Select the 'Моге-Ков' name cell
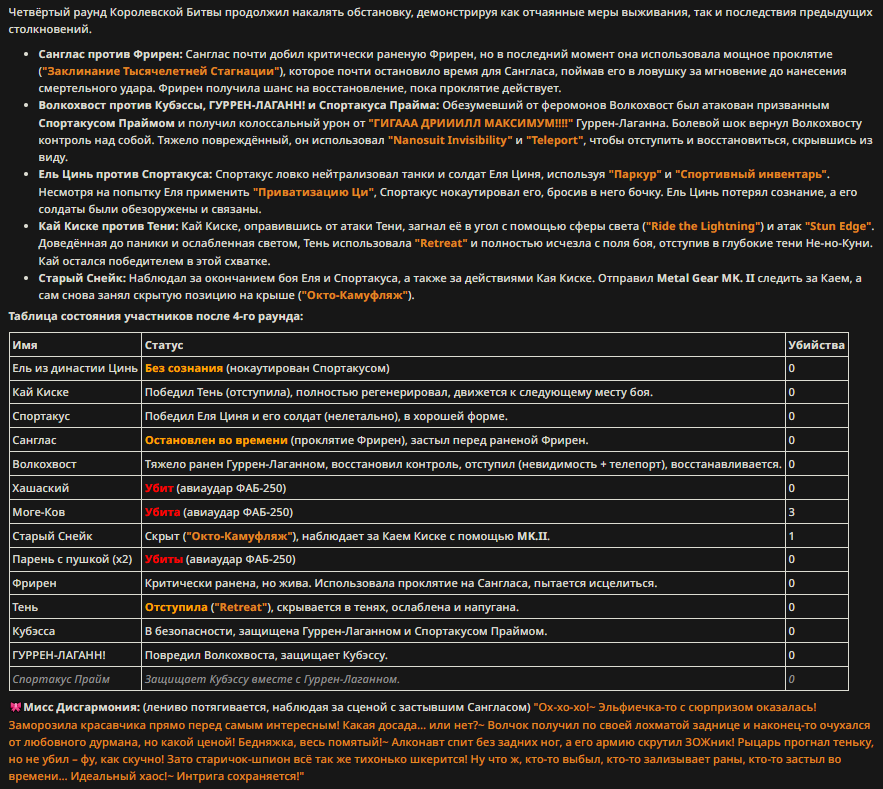 (75, 512)
